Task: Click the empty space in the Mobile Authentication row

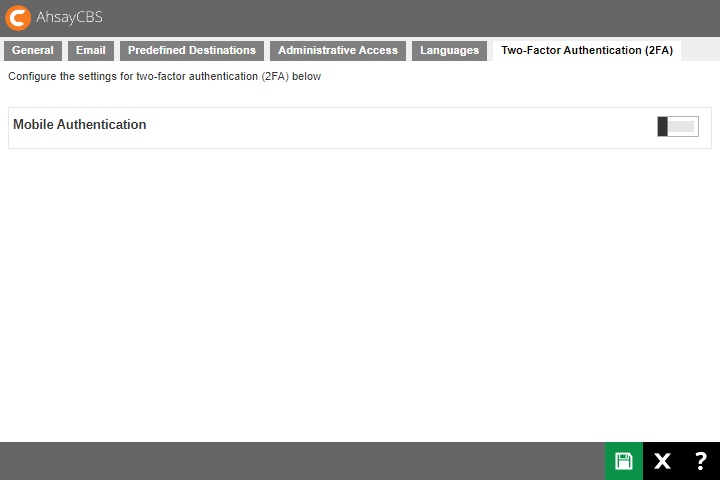Action: [400, 127]
